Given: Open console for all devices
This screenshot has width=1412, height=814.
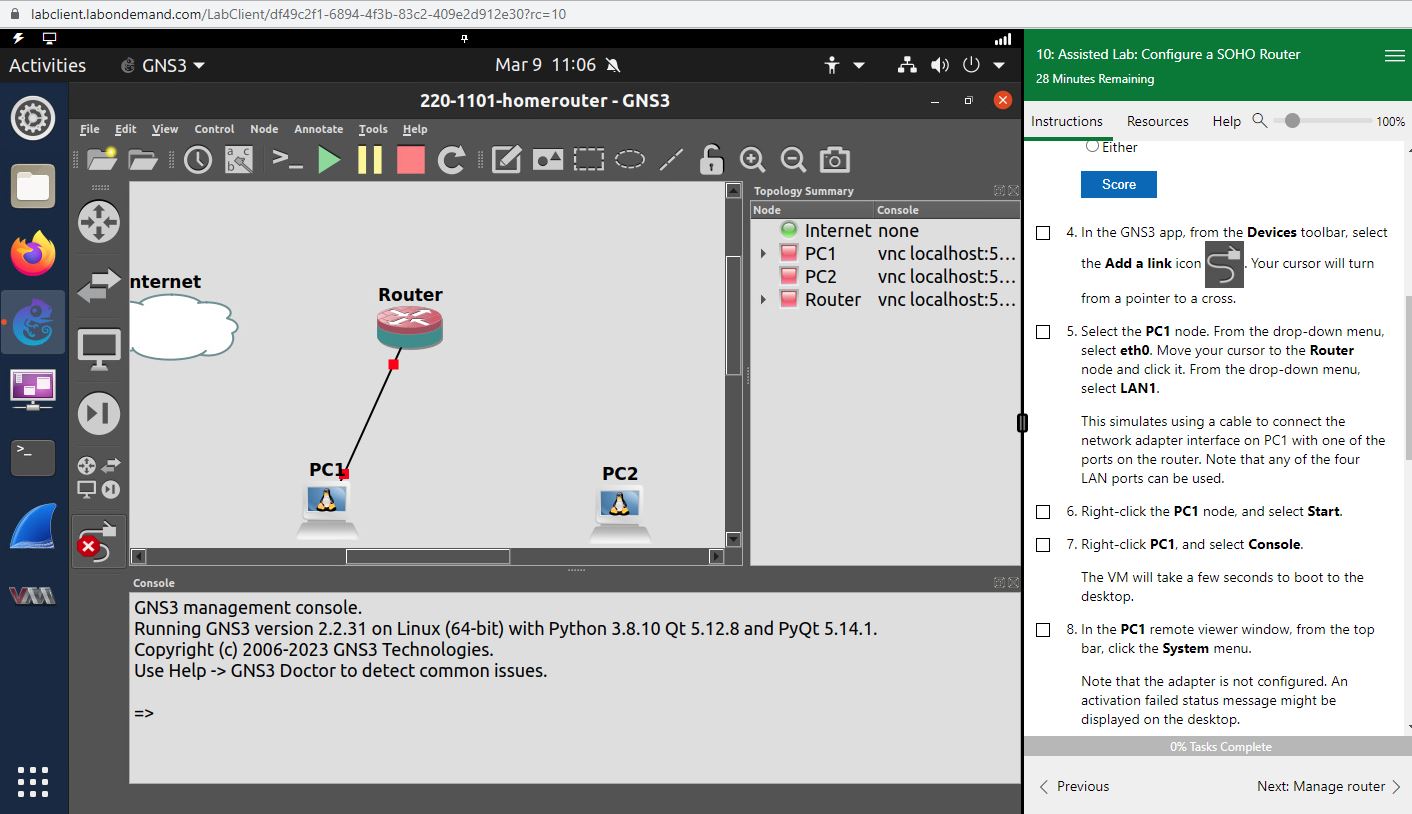Looking at the screenshot, I should tap(287, 160).
